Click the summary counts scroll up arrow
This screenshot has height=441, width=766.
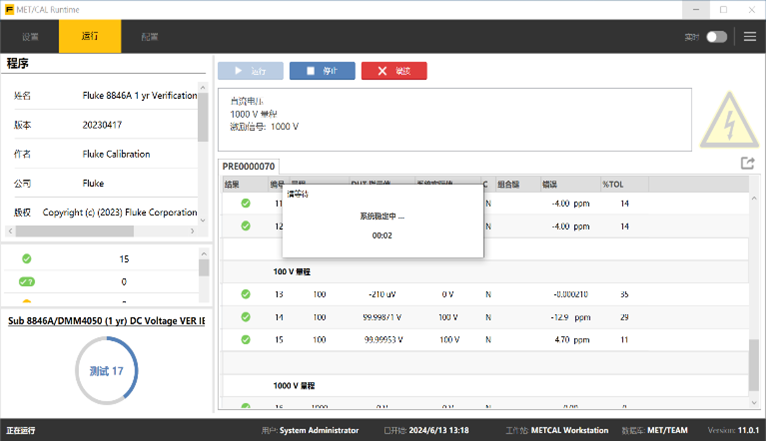[204, 254]
